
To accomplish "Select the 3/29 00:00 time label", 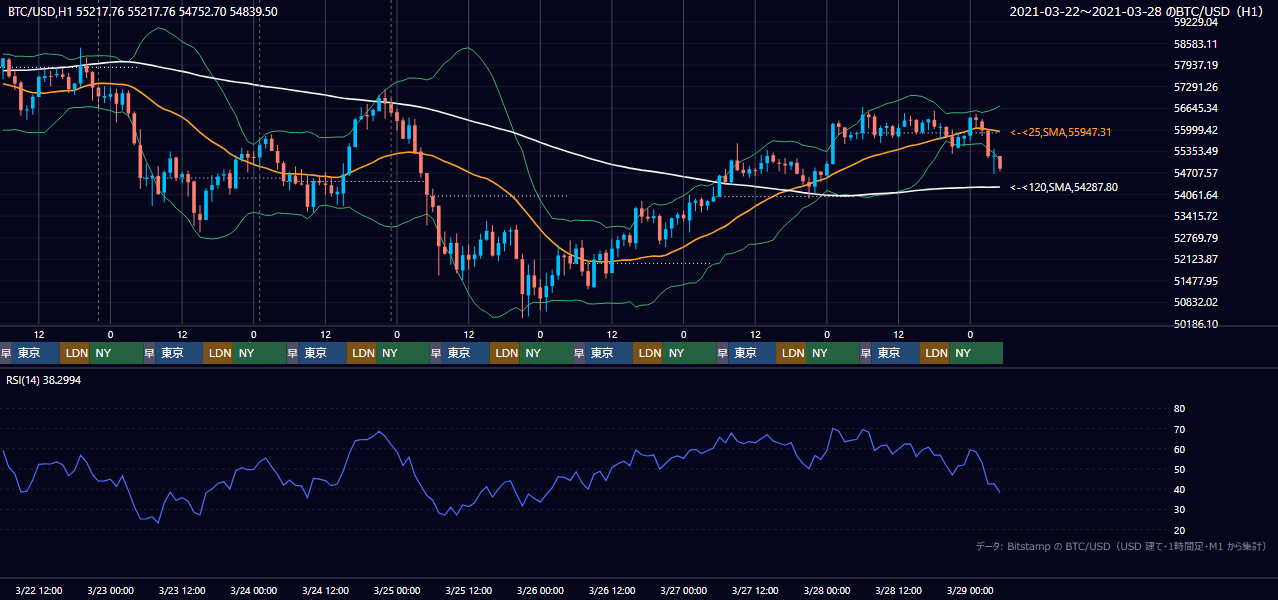I will 970,590.
